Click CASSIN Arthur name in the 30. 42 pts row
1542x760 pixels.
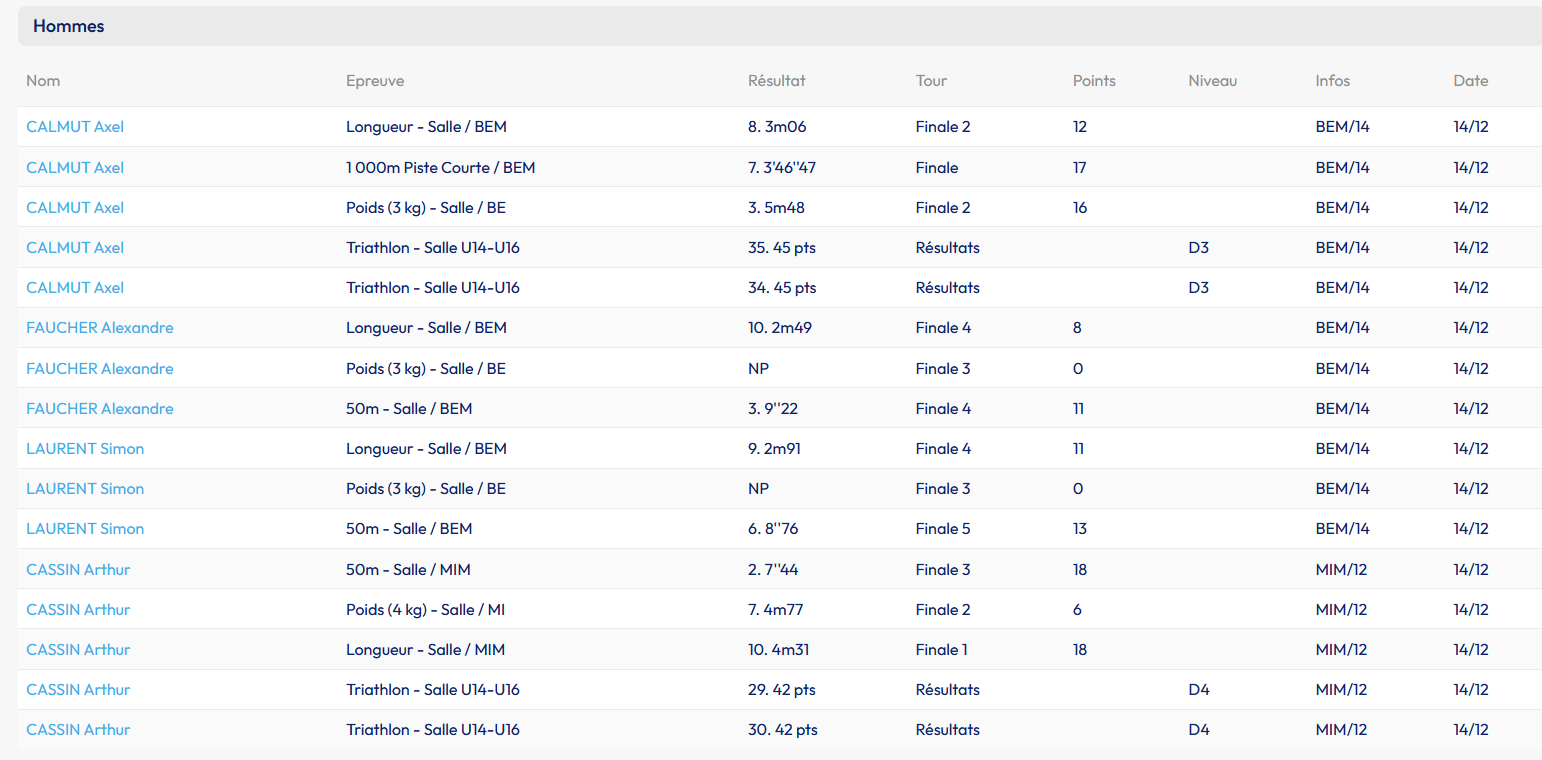click(78, 730)
